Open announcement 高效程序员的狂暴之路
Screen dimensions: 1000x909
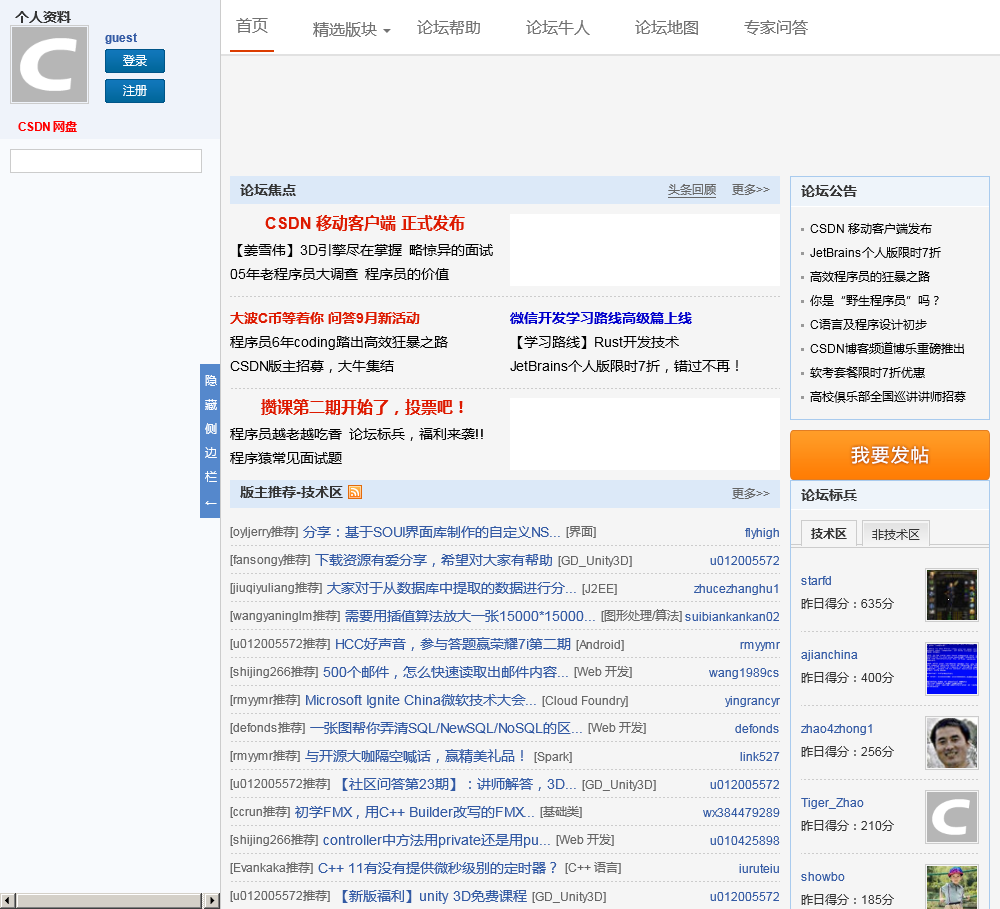869,276
